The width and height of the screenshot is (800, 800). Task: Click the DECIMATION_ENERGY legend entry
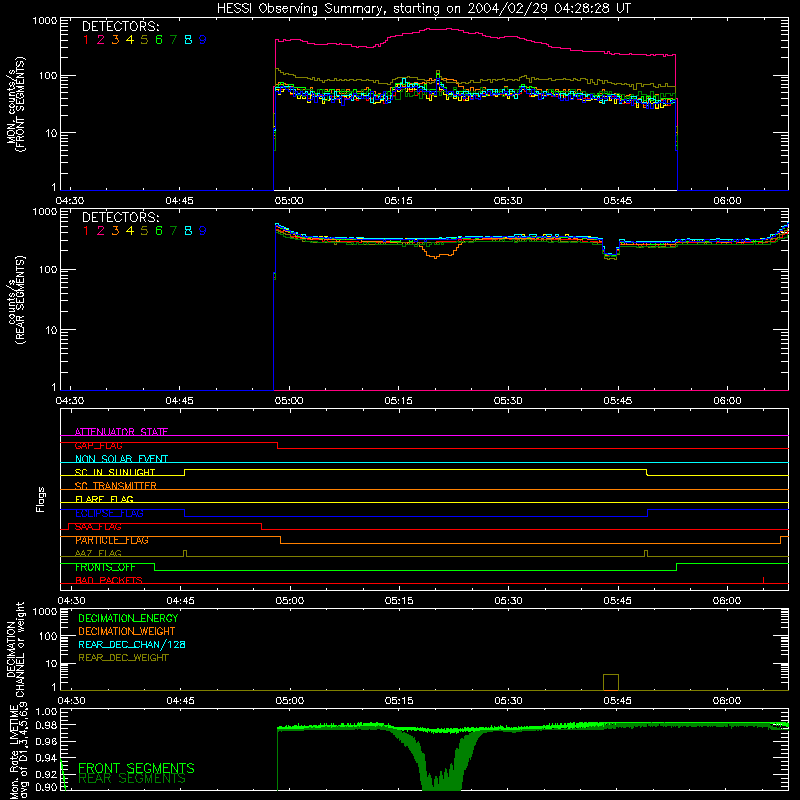coord(128,618)
